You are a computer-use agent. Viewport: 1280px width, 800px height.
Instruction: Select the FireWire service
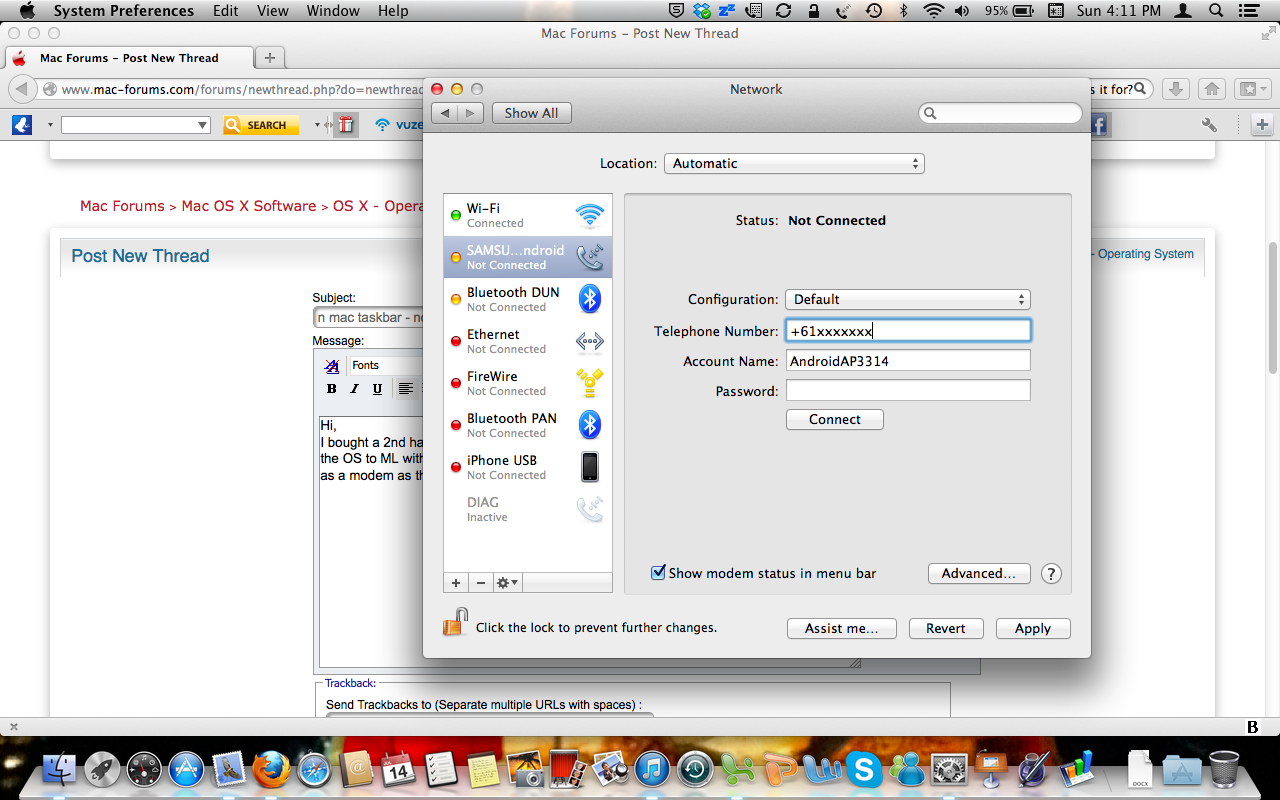coord(528,383)
